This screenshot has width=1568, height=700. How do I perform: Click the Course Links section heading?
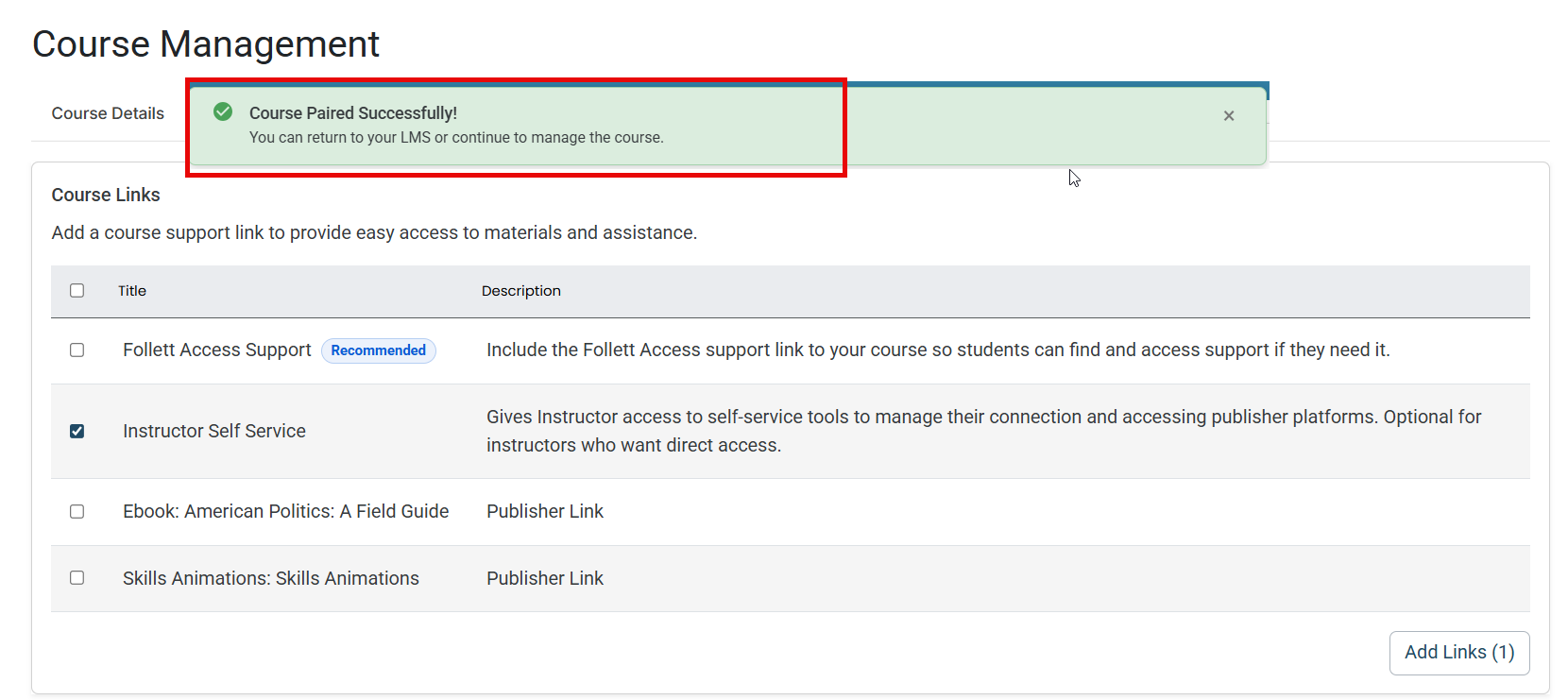click(106, 195)
